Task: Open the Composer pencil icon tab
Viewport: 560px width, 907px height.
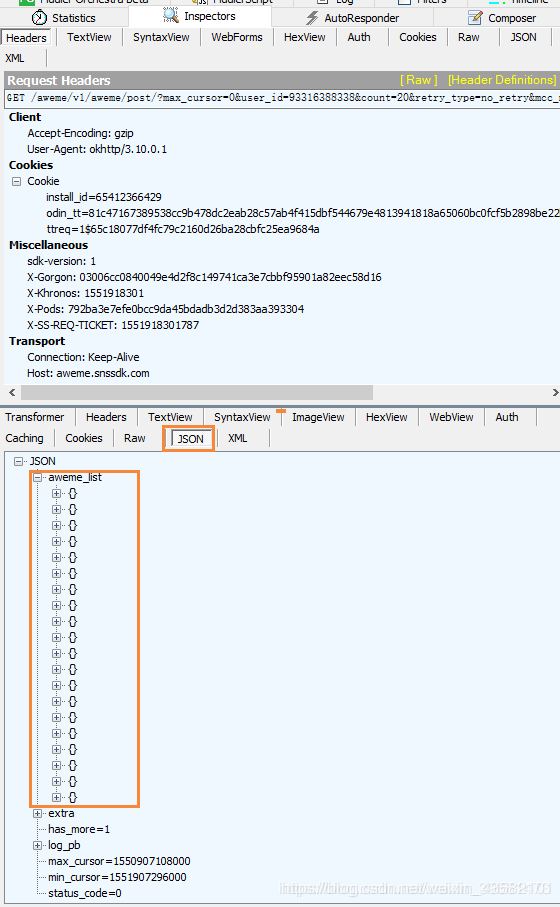Action: tap(475, 18)
